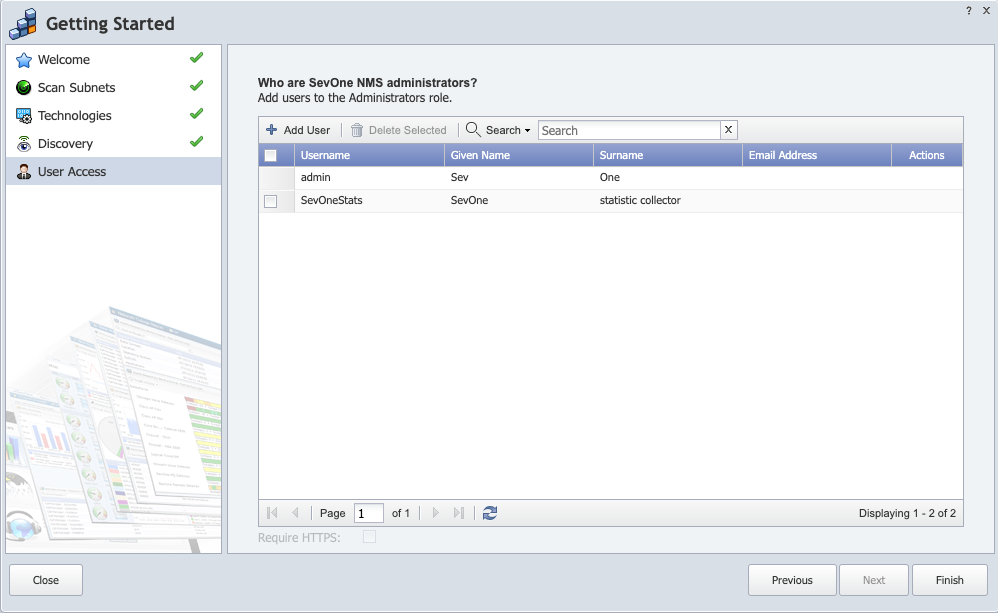Select the admin username cell
The image size is (998, 613).
pyautogui.click(x=369, y=178)
